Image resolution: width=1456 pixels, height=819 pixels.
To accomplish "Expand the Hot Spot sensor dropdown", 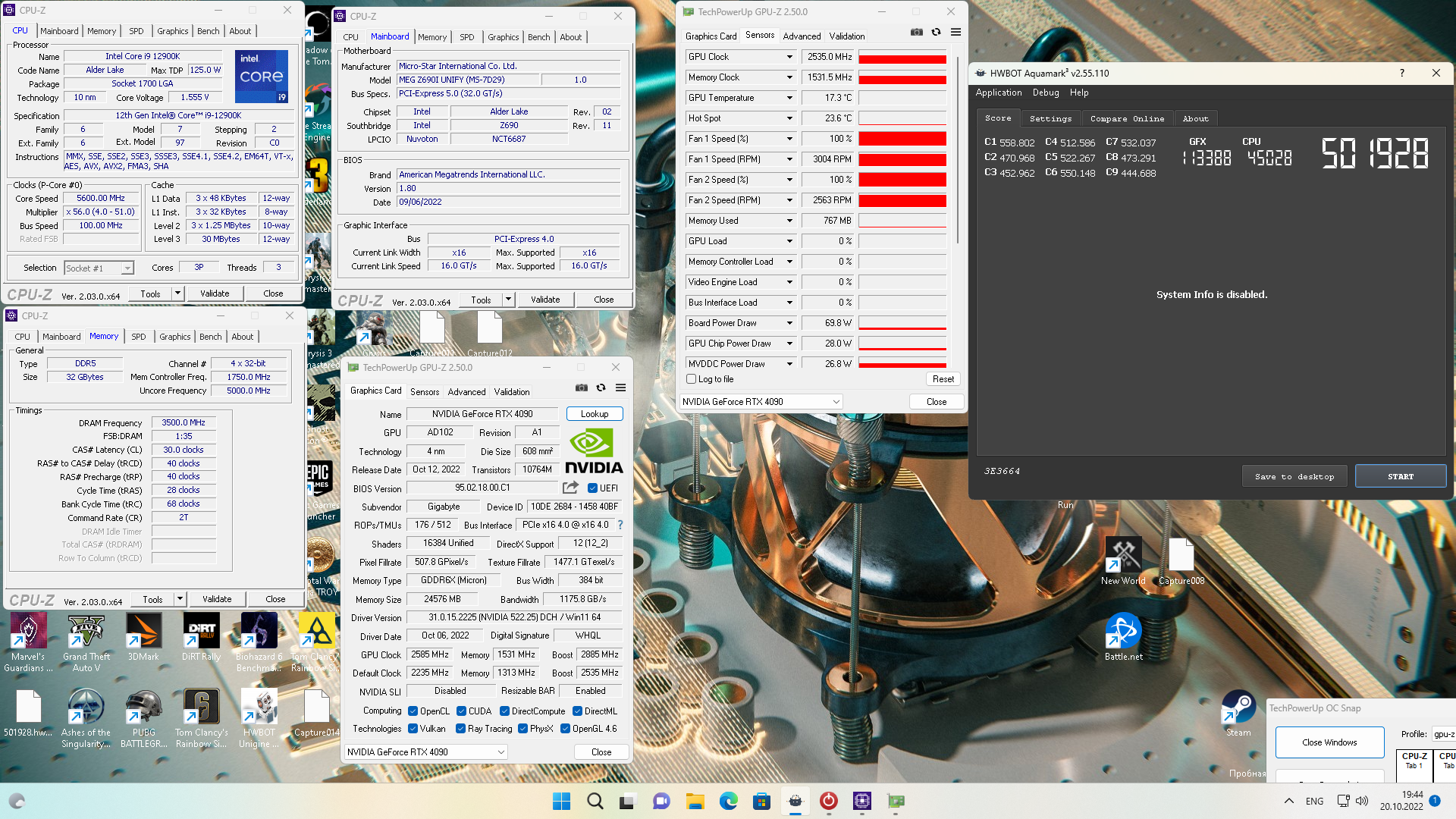I will pyautogui.click(x=789, y=118).
